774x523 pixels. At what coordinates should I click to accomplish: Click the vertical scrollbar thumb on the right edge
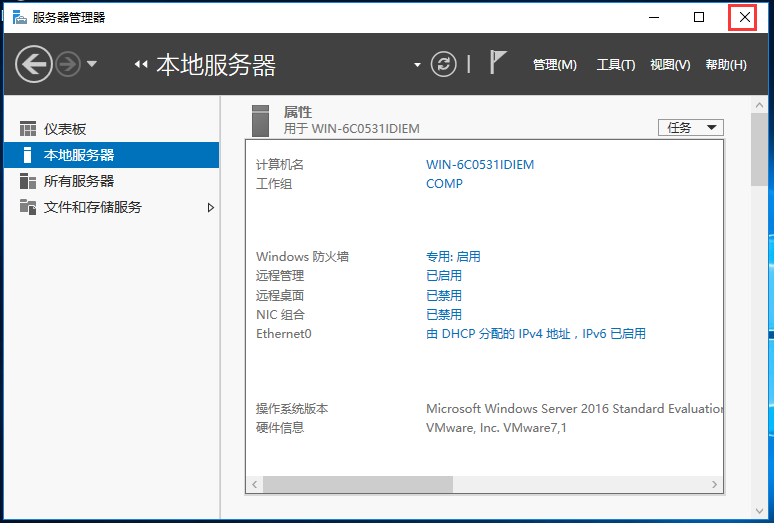click(x=759, y=149)
